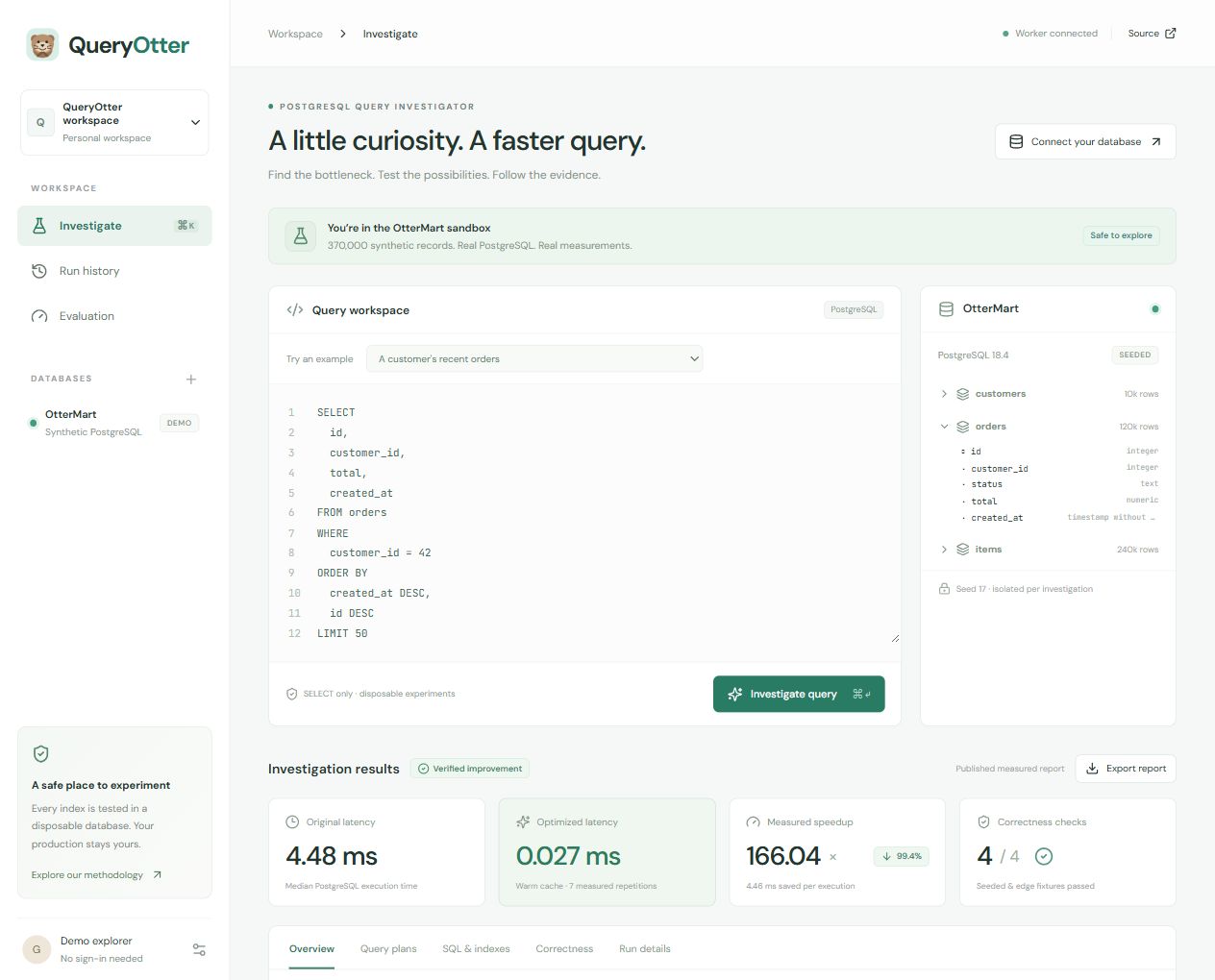Open the Evaluation page
The width and height of the screenshot is (1215, 980).
coord(114,316)
